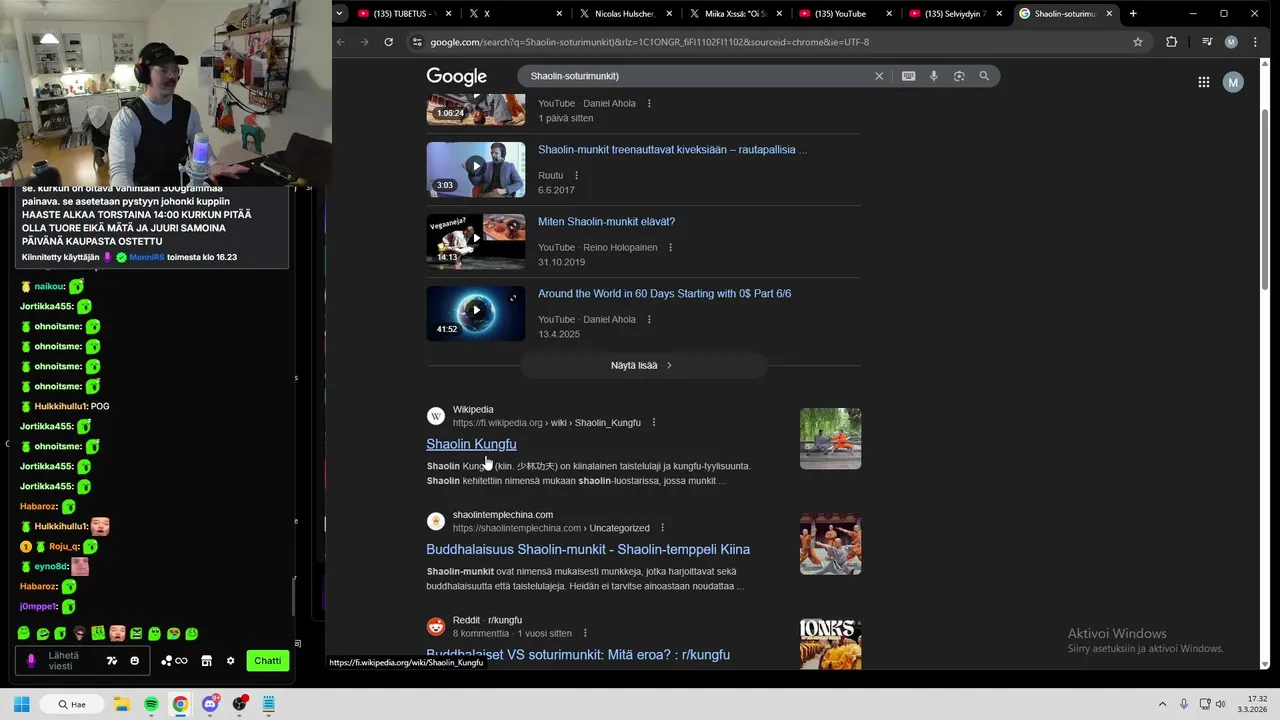Open Google account M avatar
The height and width of the screenshot is (720, 1280).
click(1233, 82)
